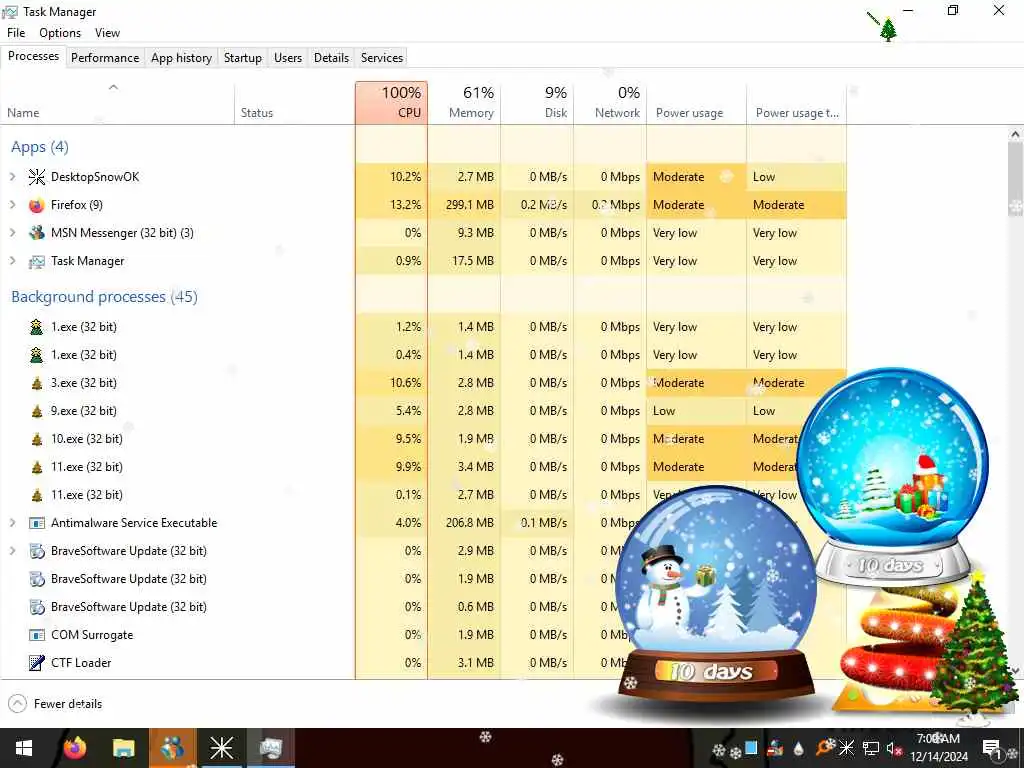This screenshot has width=1024, height=768.
Task: Switch to the App history tab
Action: coord(182,58)
